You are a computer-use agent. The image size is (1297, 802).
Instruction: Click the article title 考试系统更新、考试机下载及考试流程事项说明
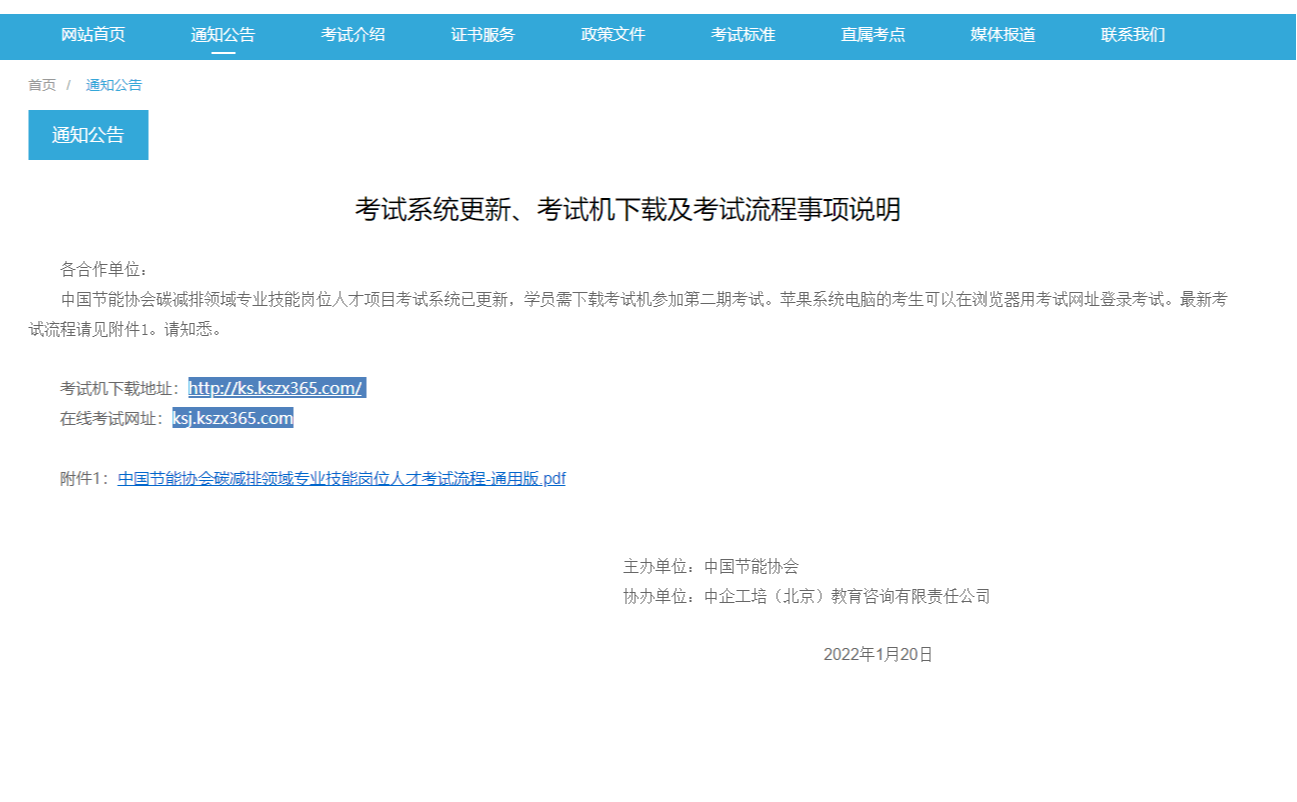point(628,210)
